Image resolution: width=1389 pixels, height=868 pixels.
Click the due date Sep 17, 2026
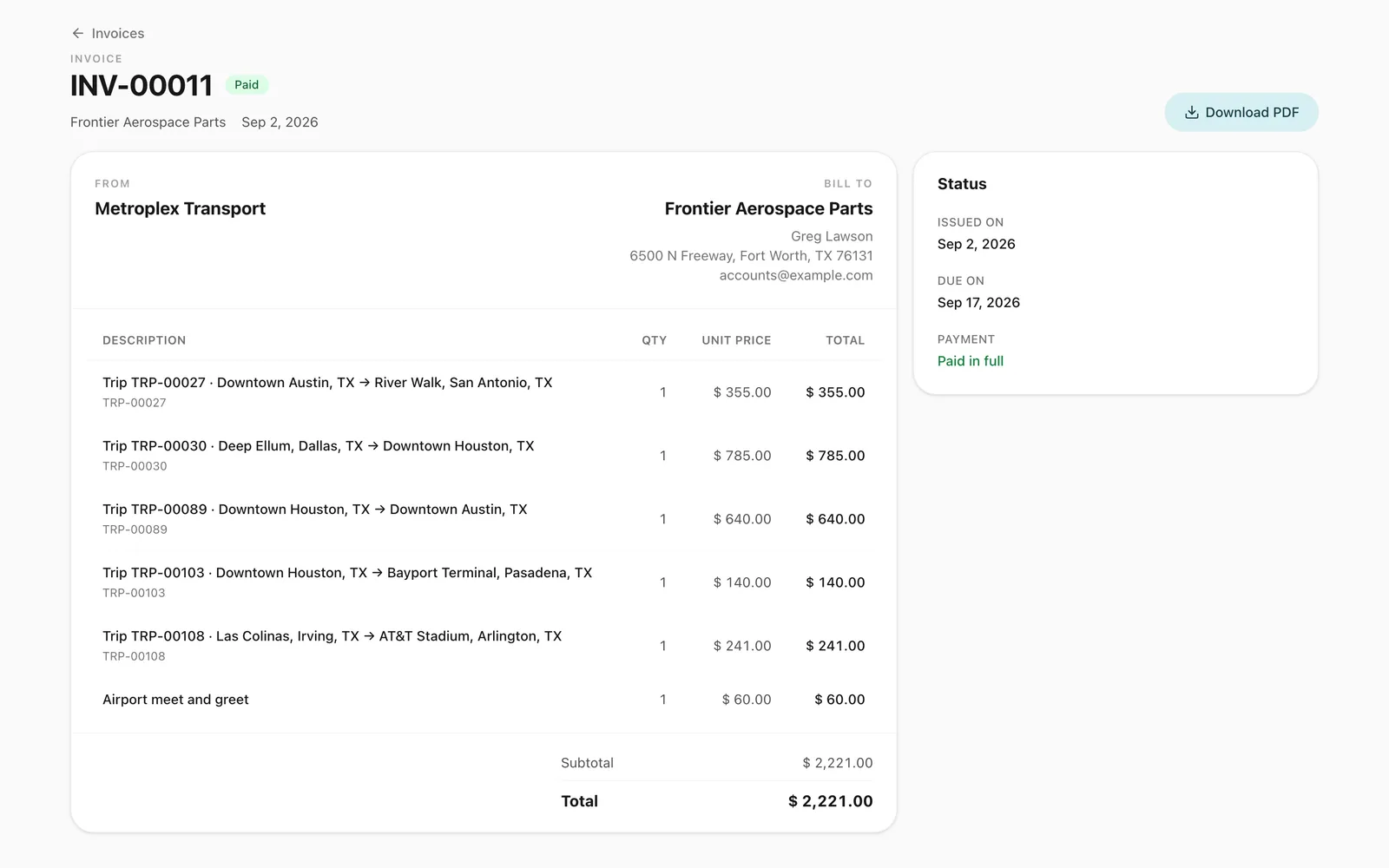click(x=978, y=303)
